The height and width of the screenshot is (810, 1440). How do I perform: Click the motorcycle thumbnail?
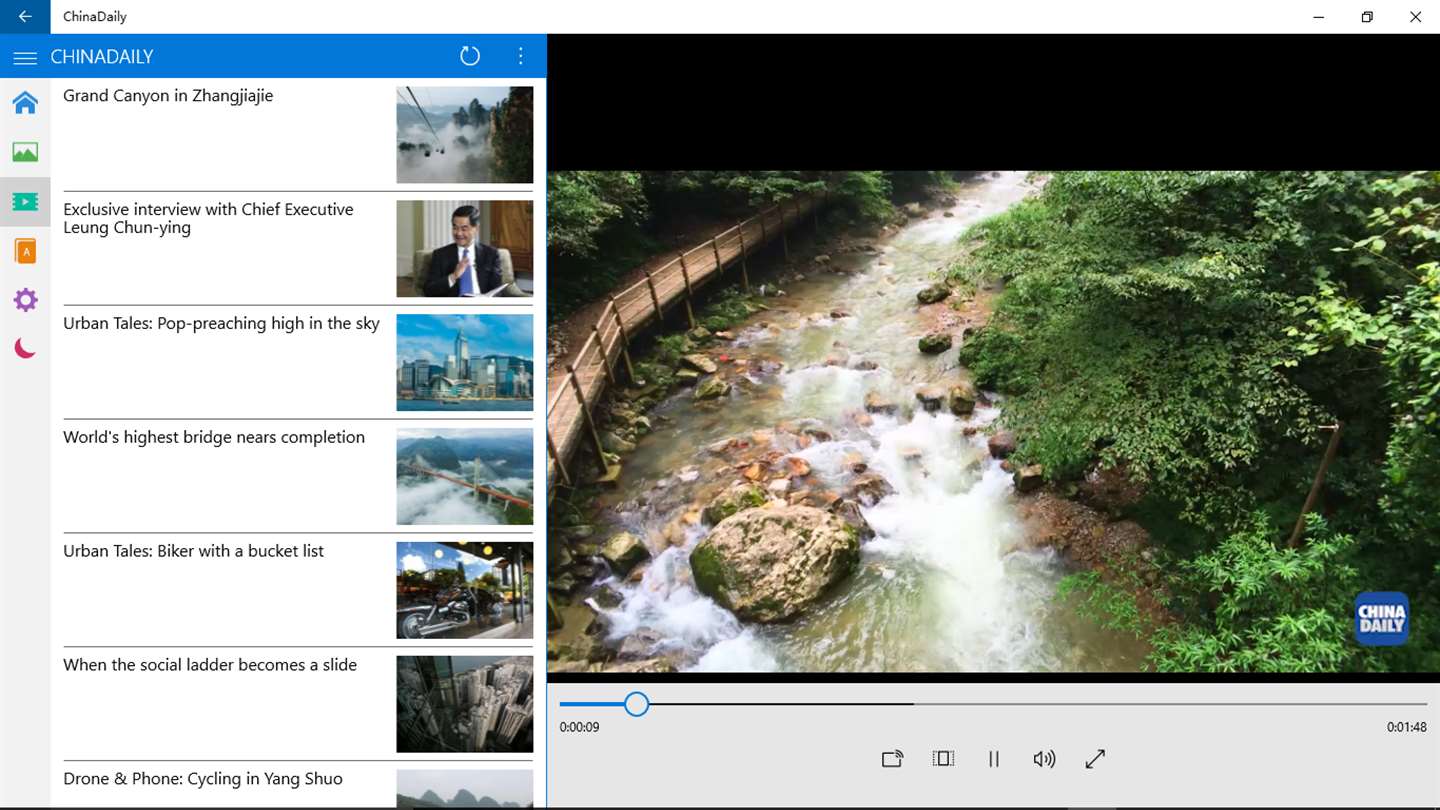465,591
